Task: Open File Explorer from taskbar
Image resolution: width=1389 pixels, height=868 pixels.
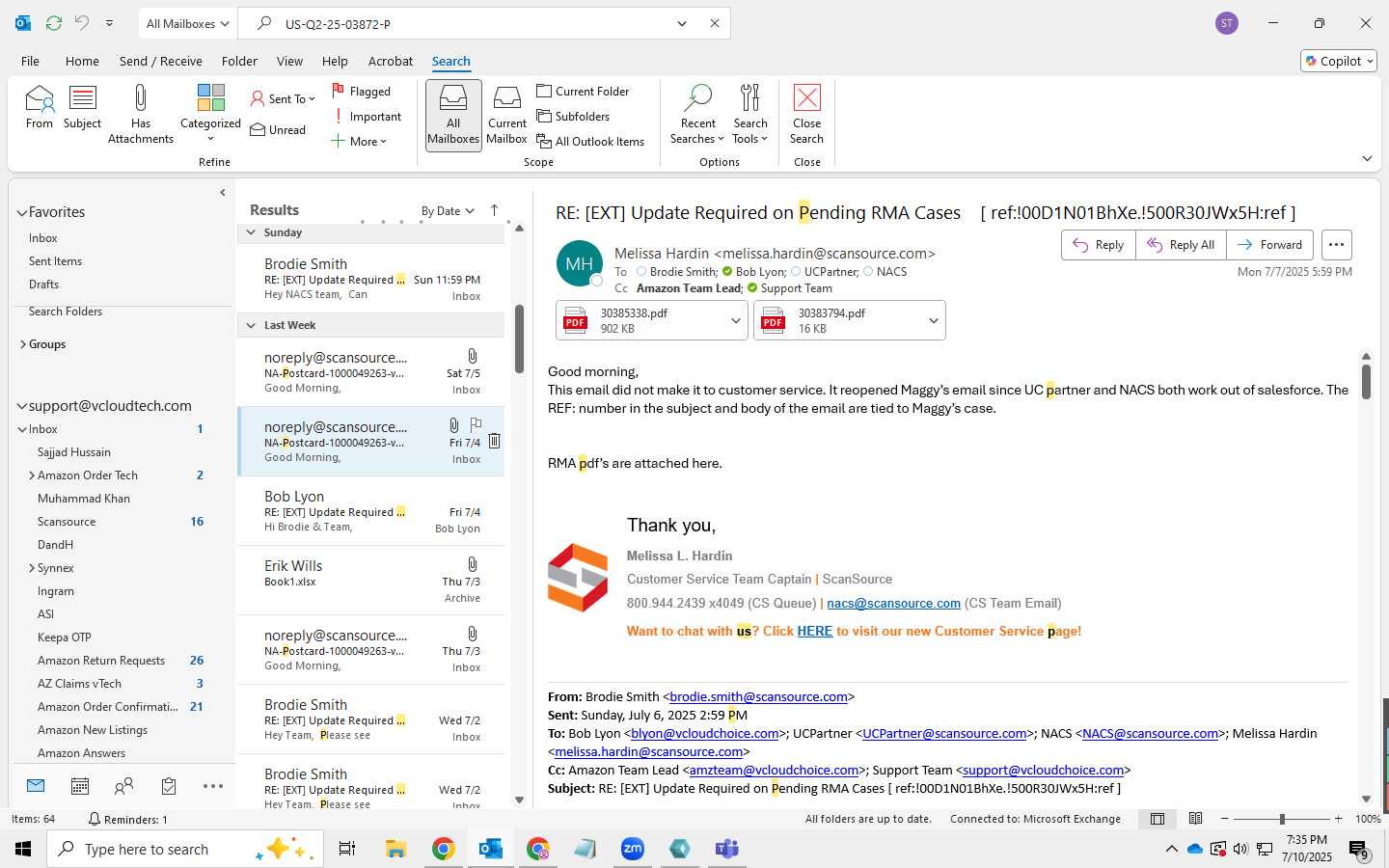Action: coord(395,849)
